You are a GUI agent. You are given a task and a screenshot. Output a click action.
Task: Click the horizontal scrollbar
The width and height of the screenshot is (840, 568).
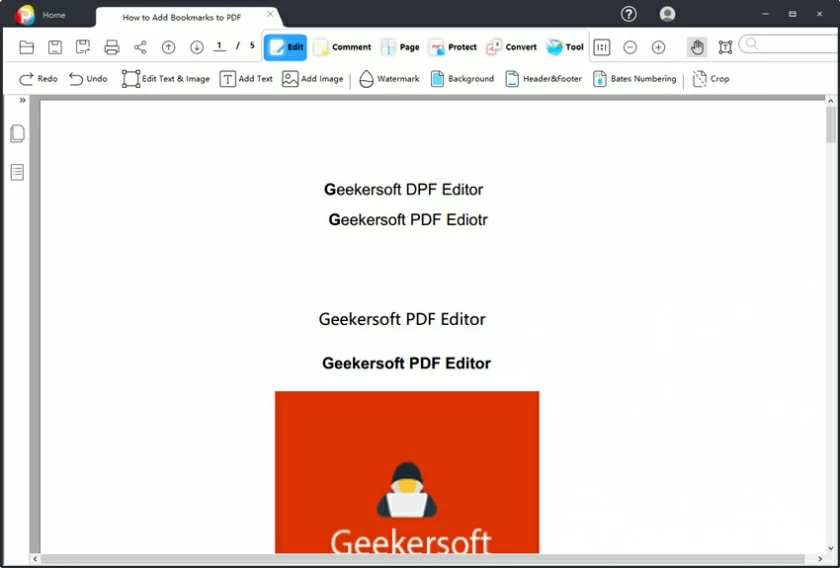point(423,559)
